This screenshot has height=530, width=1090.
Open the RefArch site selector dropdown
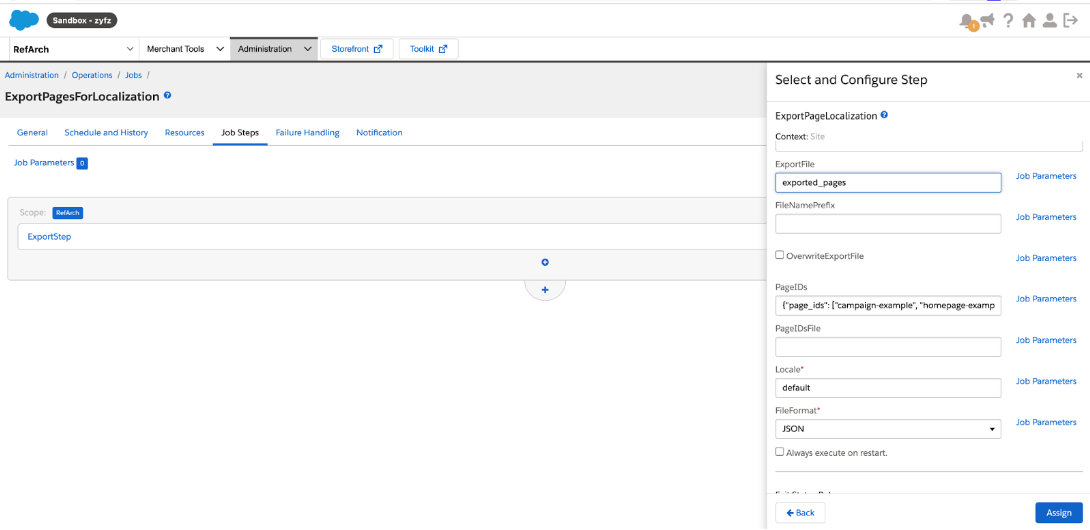tap(73, 49)
